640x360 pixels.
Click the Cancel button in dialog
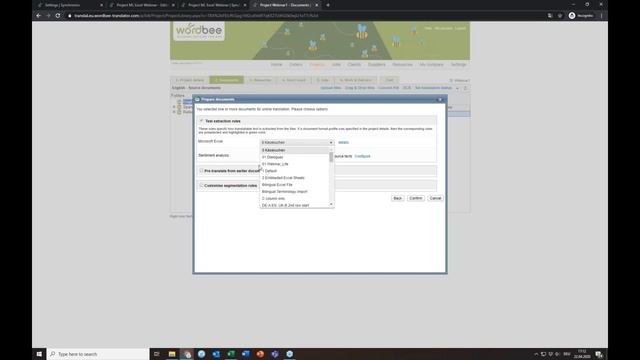point(436,198)
